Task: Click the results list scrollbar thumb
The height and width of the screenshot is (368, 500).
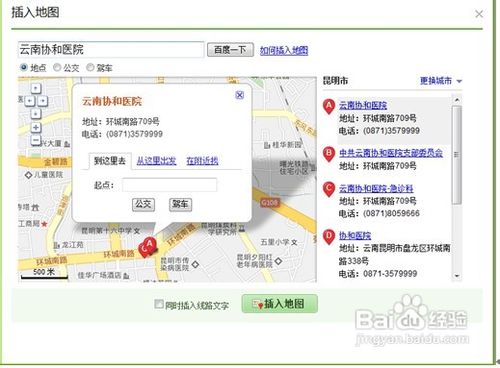Action: tap(457, 155)
